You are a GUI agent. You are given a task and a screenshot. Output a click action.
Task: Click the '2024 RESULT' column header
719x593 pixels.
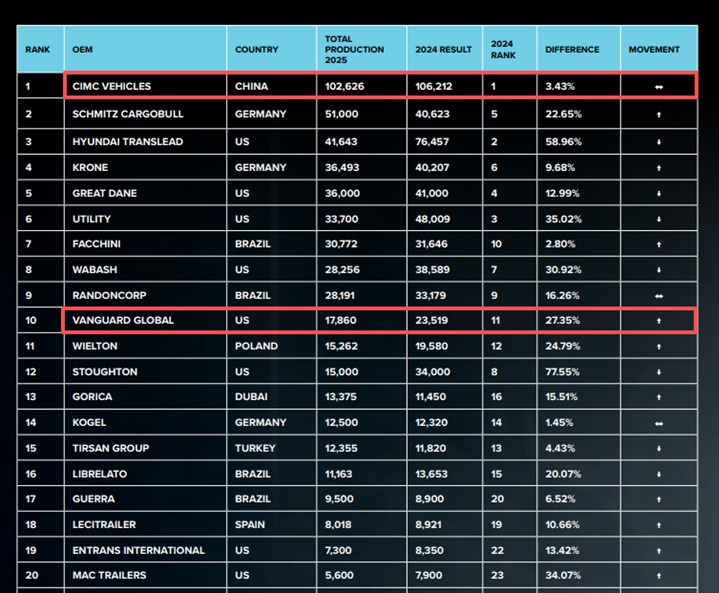tap(443, 50)
